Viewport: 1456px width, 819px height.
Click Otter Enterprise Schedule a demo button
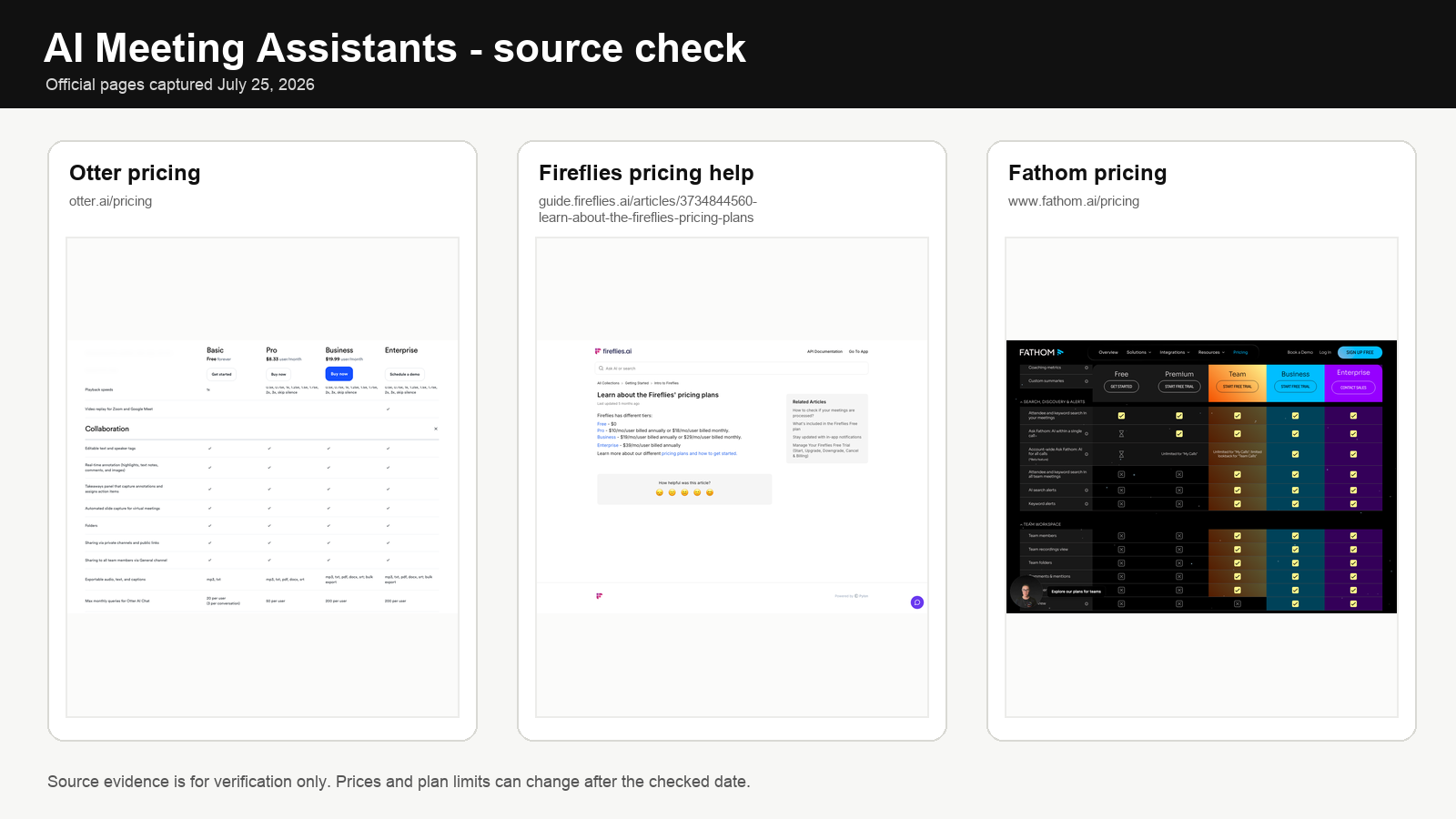[405, 374]
